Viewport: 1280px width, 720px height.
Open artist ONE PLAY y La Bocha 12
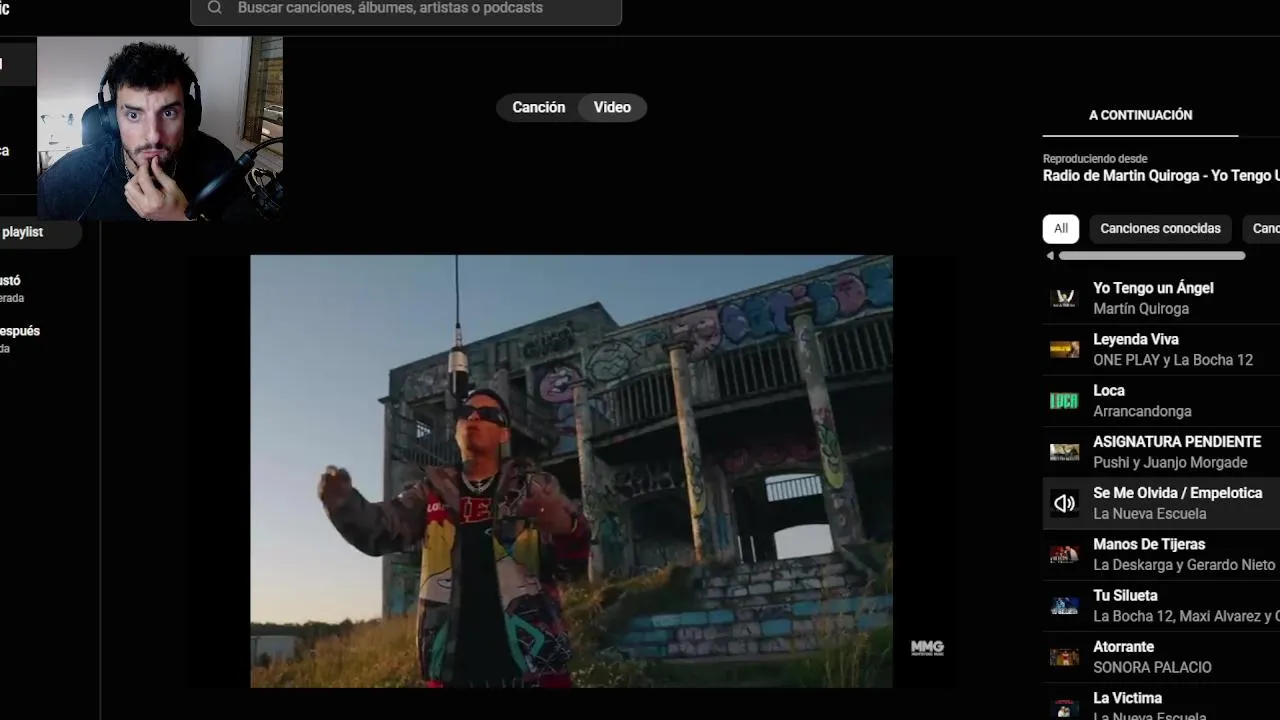coord(1173,360)
